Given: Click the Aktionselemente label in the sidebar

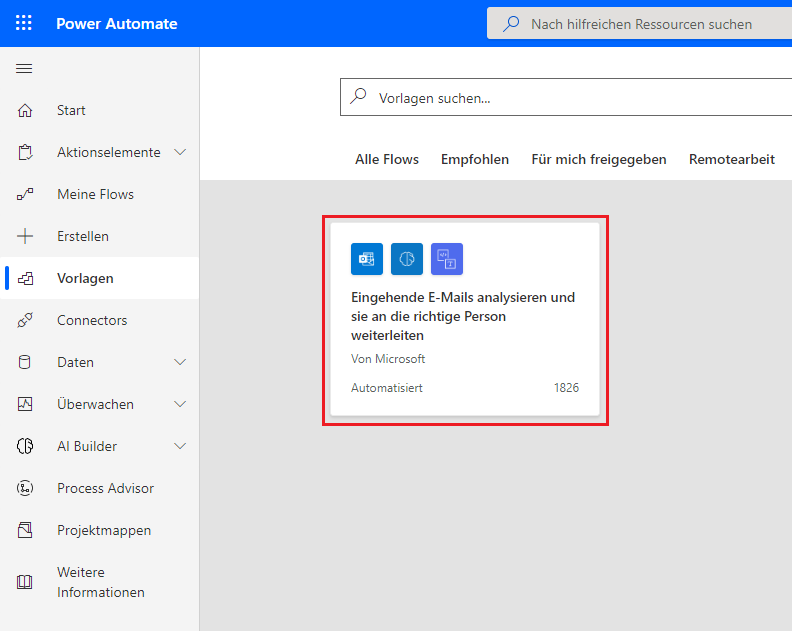Looking at the screenshot, I should click(x=109, y=152).
